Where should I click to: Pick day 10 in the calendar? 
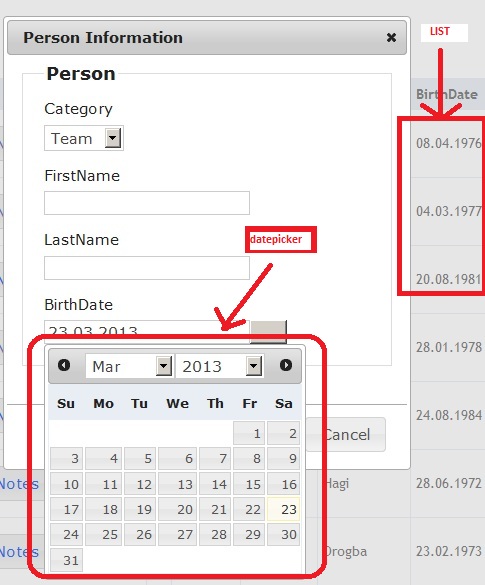[x=66, y=484]
